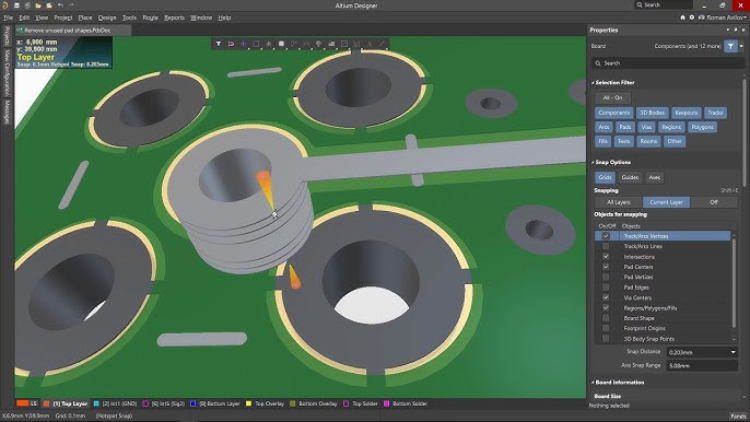Toggle Regions/Polygons/Fills snapping checkbox

coord(606,308)
